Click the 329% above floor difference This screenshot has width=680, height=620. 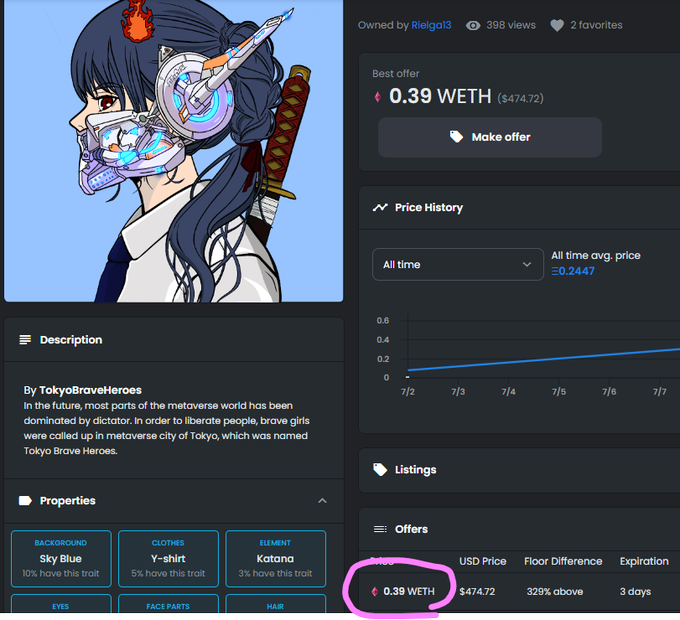[555, 591]
